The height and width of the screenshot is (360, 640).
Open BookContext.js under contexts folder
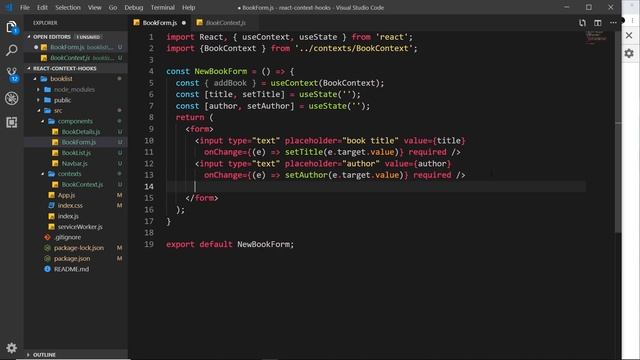pos(76,184)
